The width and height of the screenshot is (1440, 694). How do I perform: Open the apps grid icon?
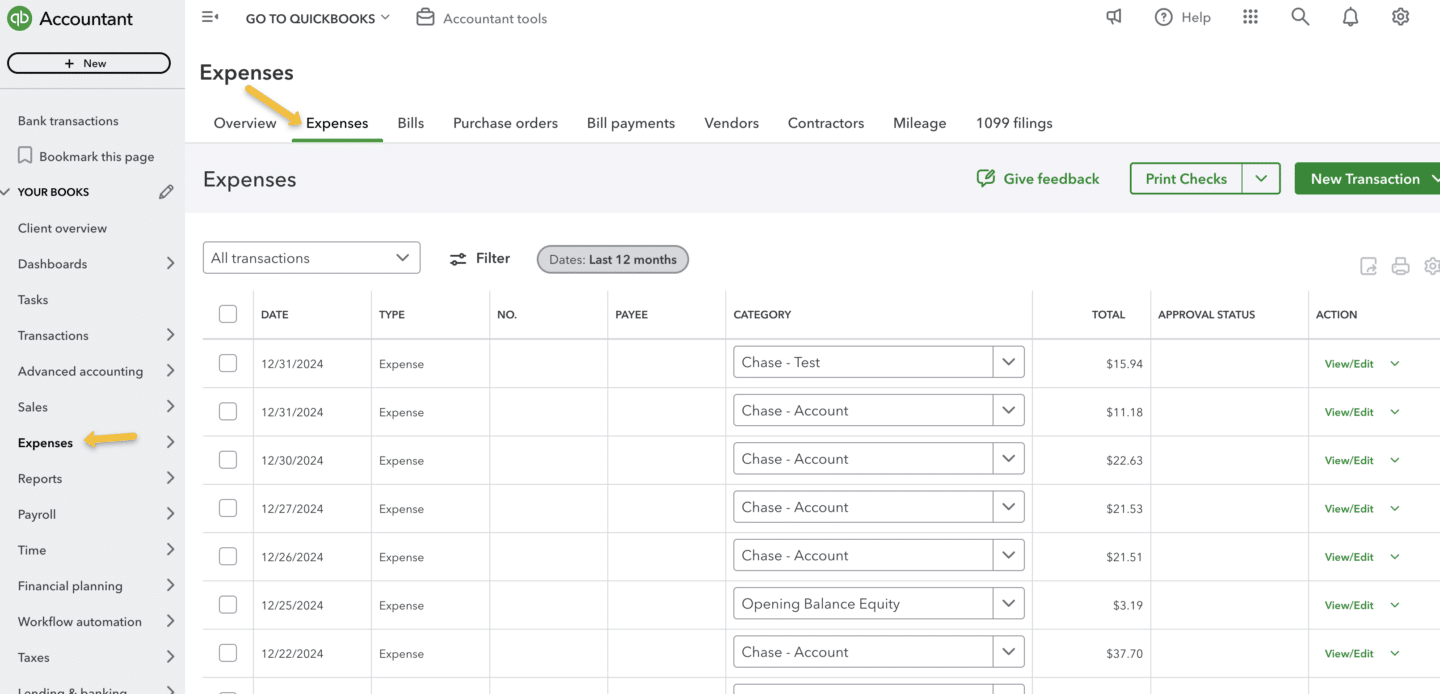click(1250, 17)
